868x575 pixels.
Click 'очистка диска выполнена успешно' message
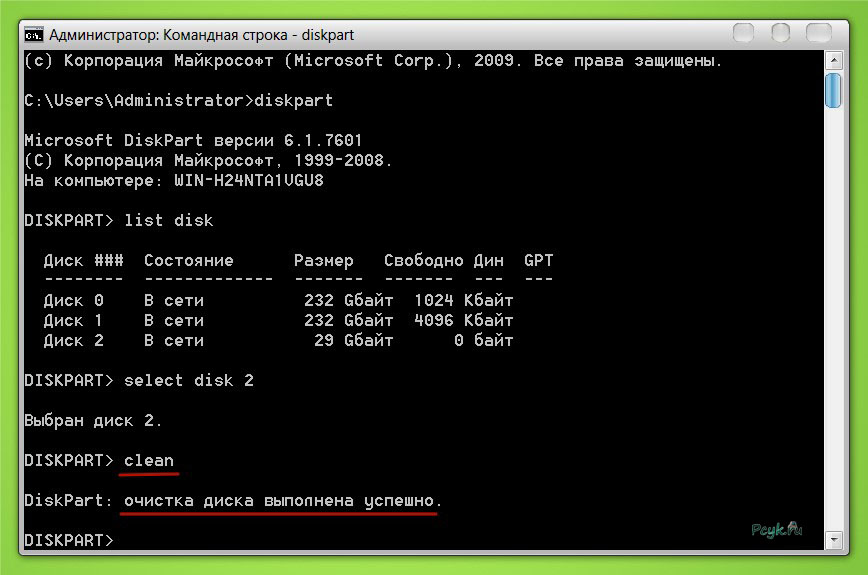279,501
